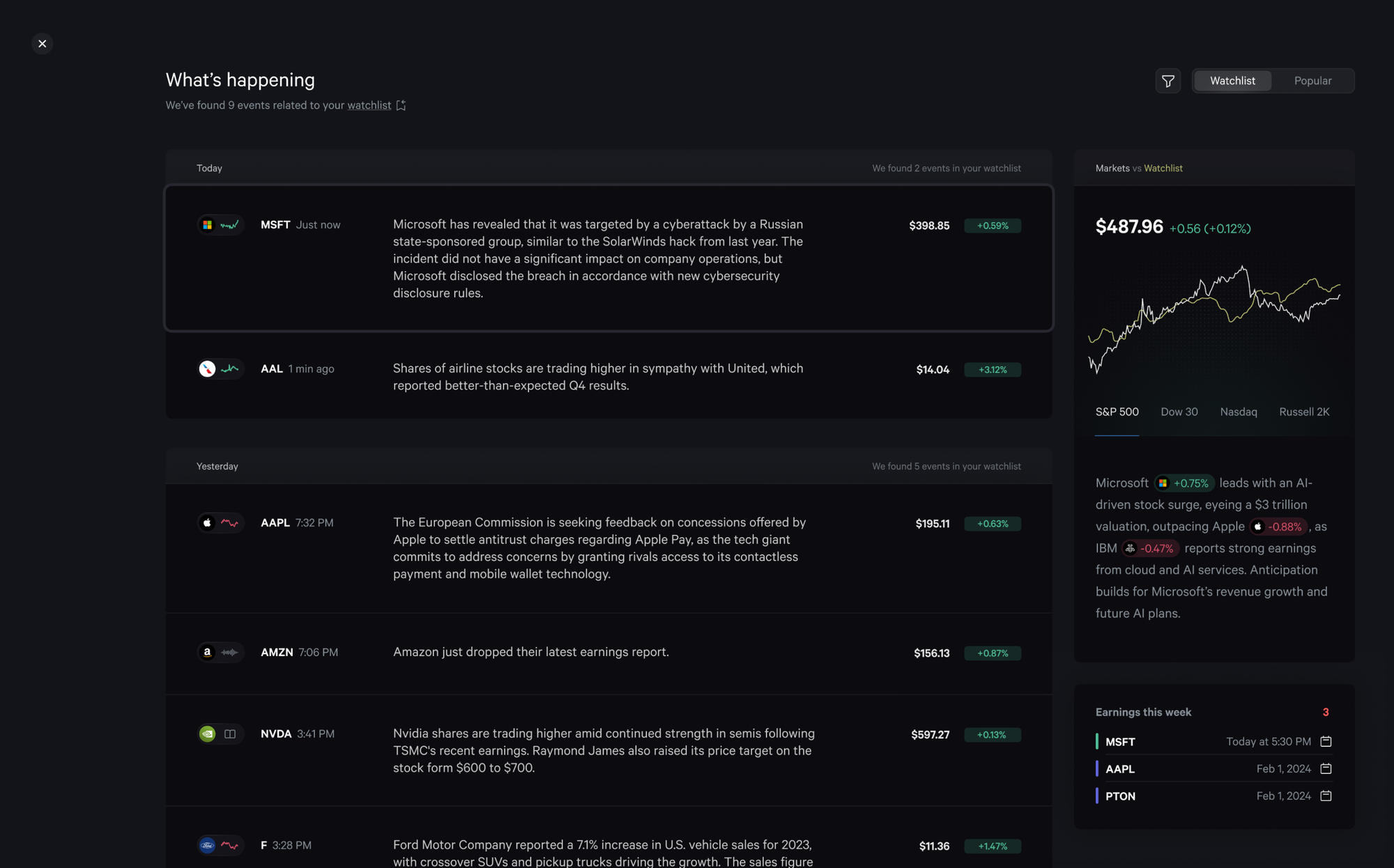Click the waveform icon beside AMZN
Image resolution: width=1394 pixels, height=868 pixels.
(x=229, y=652)
